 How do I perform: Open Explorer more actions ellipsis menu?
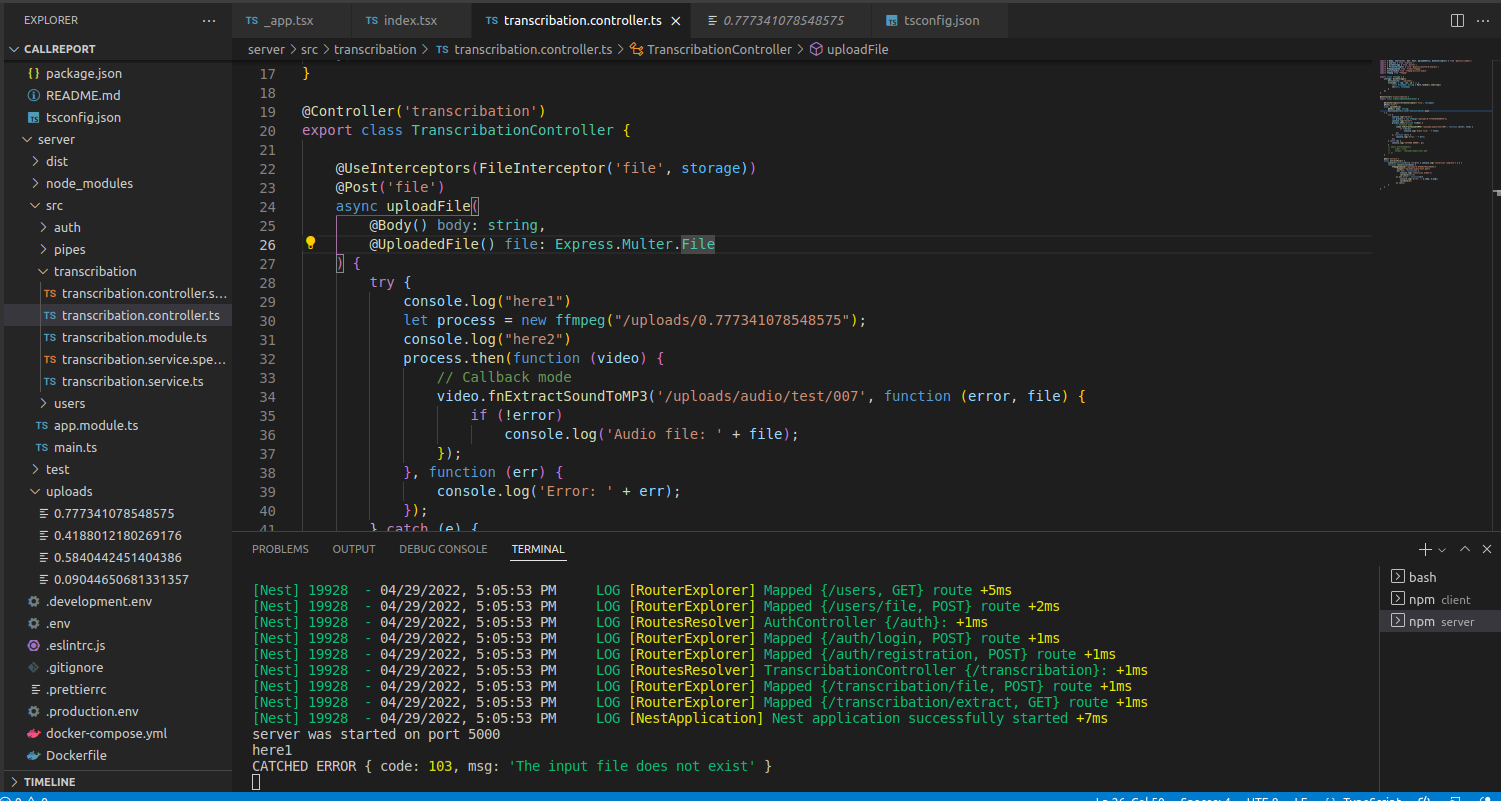(208, 20)
